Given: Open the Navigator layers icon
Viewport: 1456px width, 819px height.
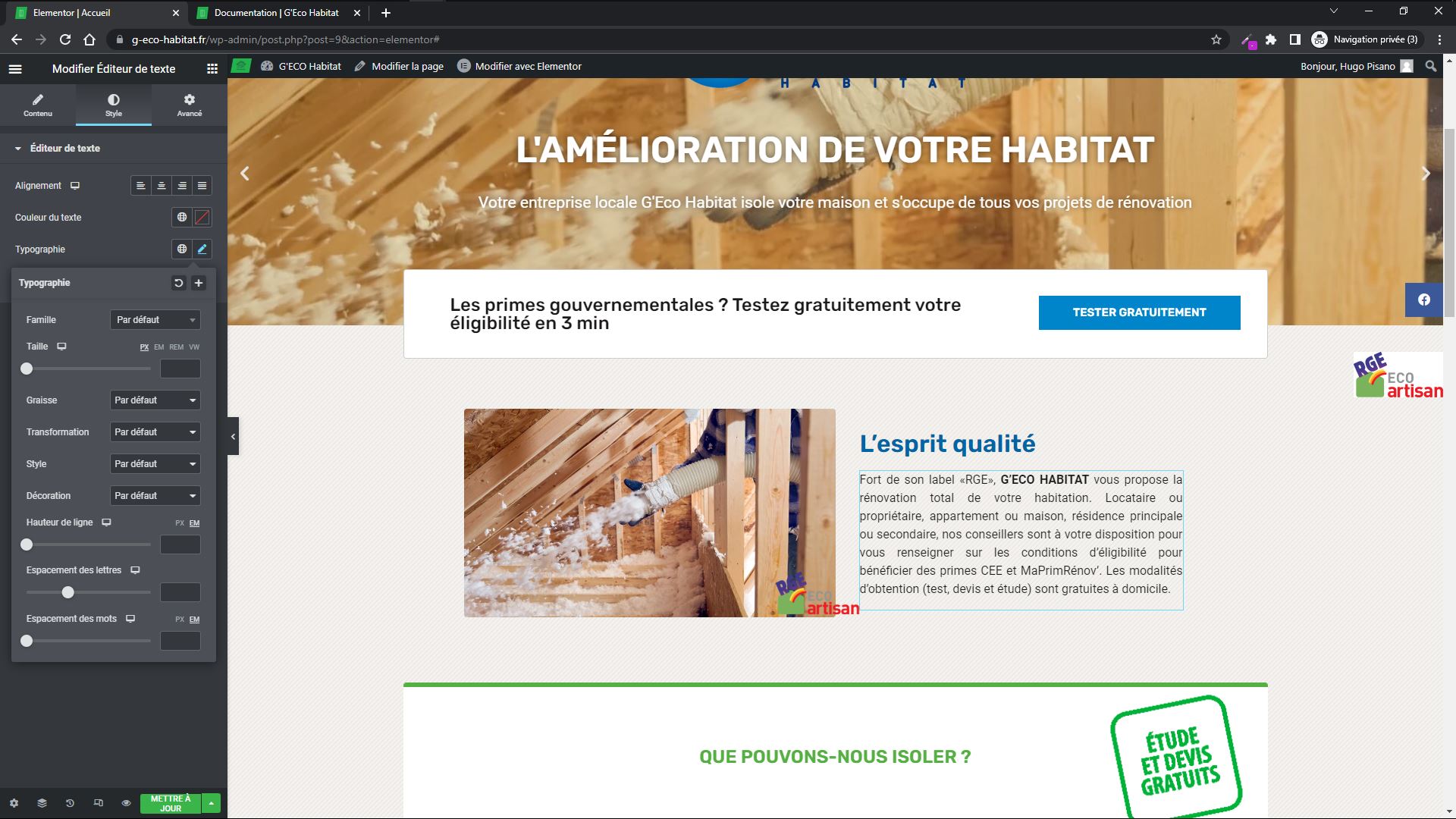Looking at the screenshot, I should [x=42, y=803].
